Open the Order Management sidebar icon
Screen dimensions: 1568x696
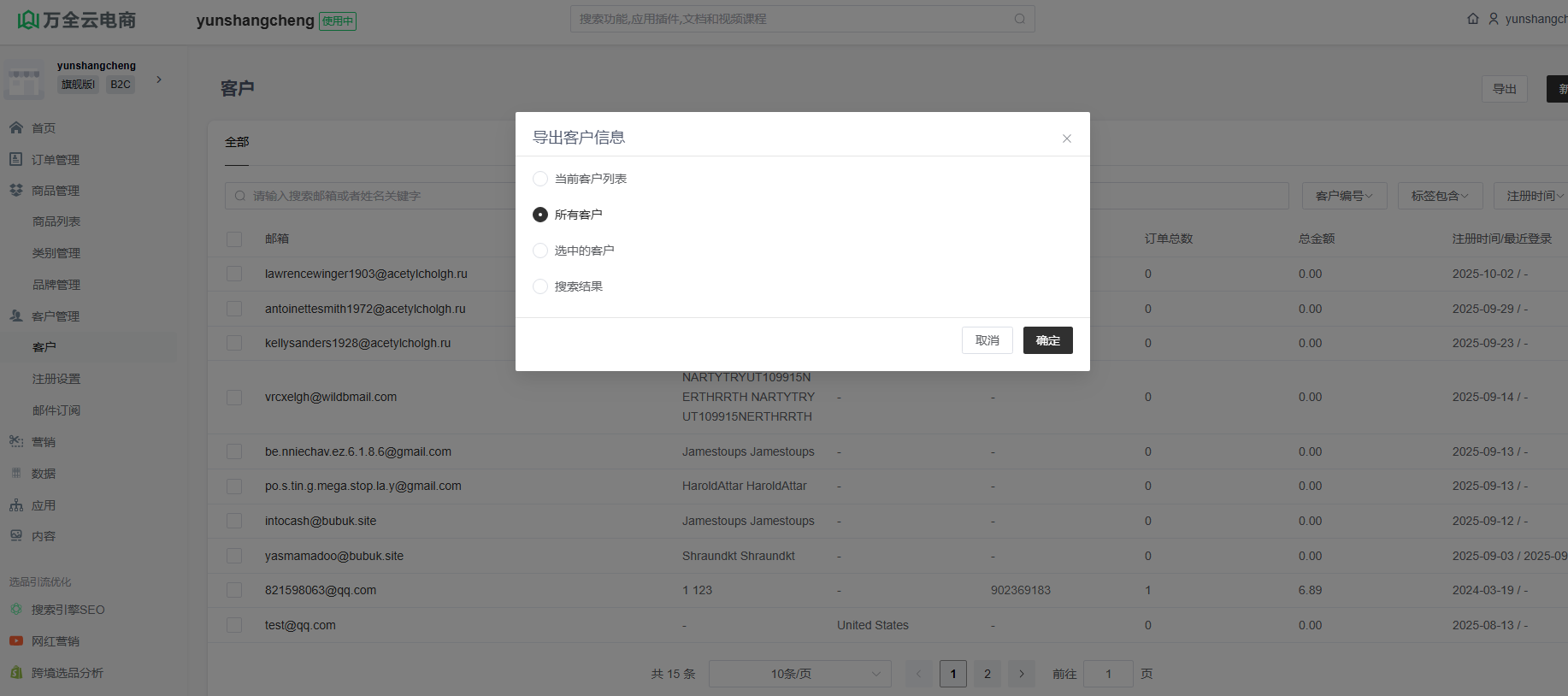(x=16, y=160)
